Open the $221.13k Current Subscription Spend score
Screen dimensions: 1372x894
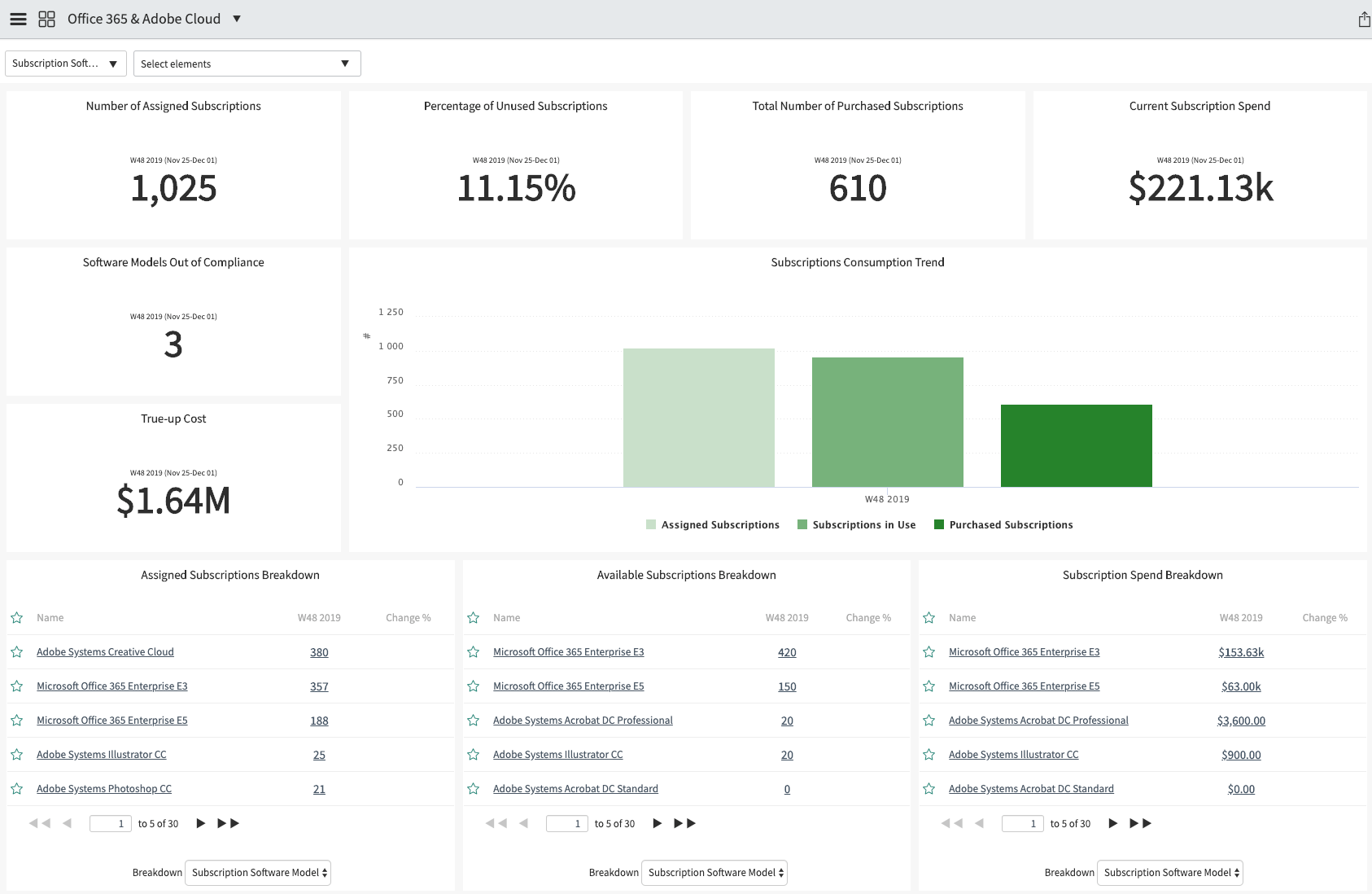point(1200,188)
